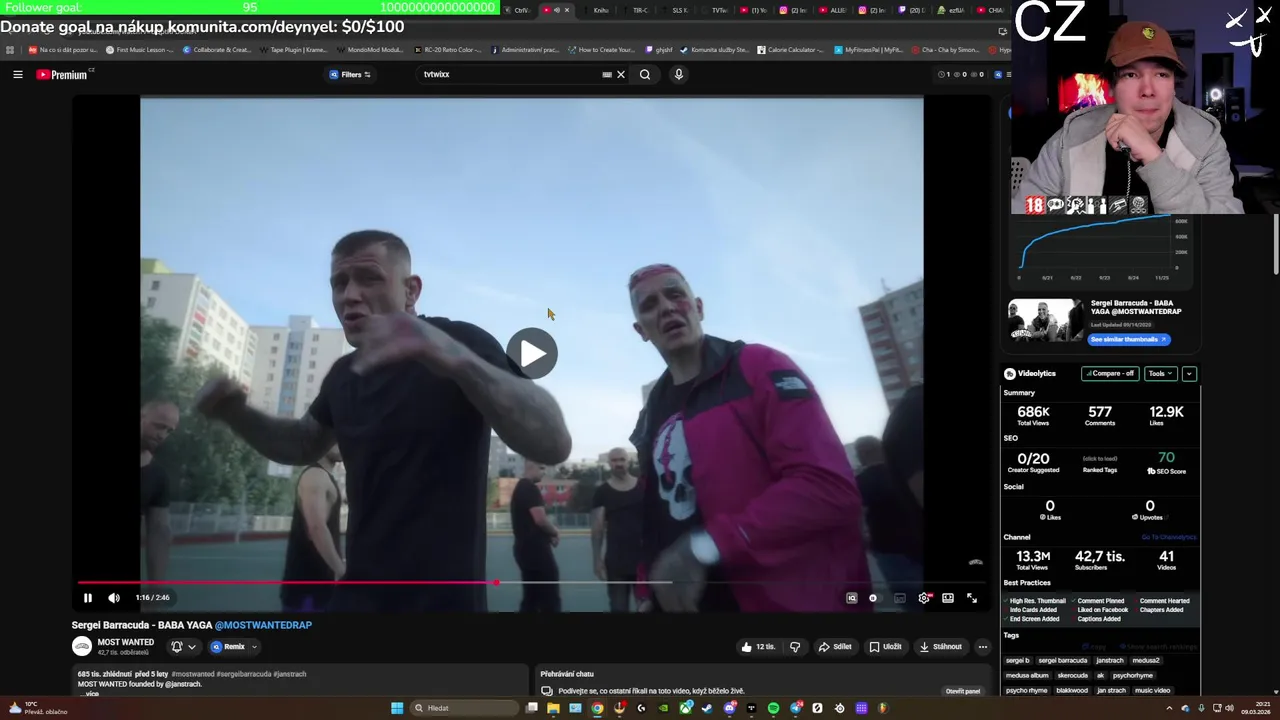Expand Remix dropdown arrow

point(254,647)
